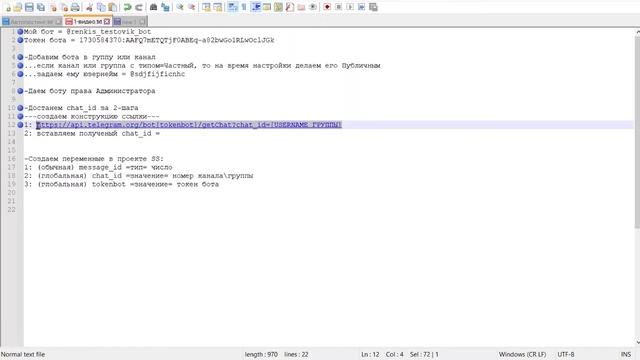Zoom in using the magnifier icon

[x=180, y=7]
